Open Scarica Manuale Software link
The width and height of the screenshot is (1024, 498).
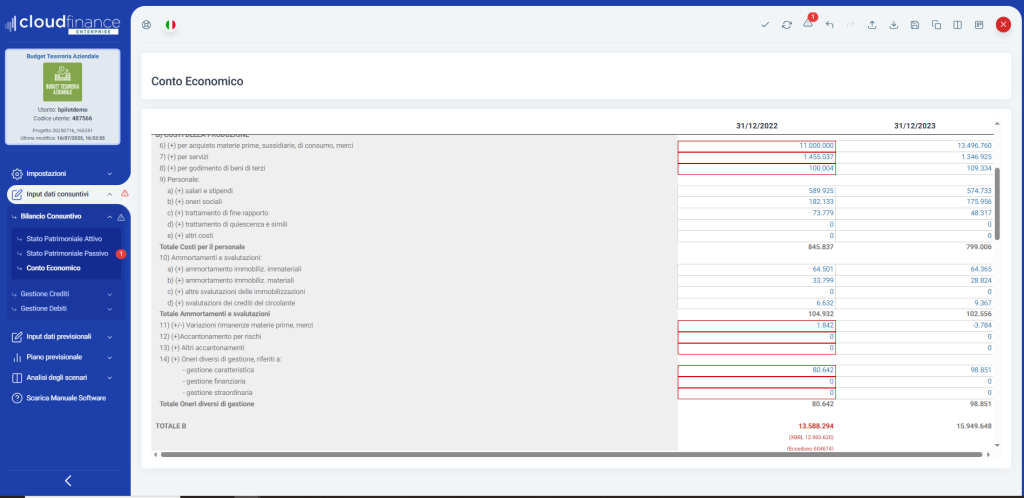[66, 398]
